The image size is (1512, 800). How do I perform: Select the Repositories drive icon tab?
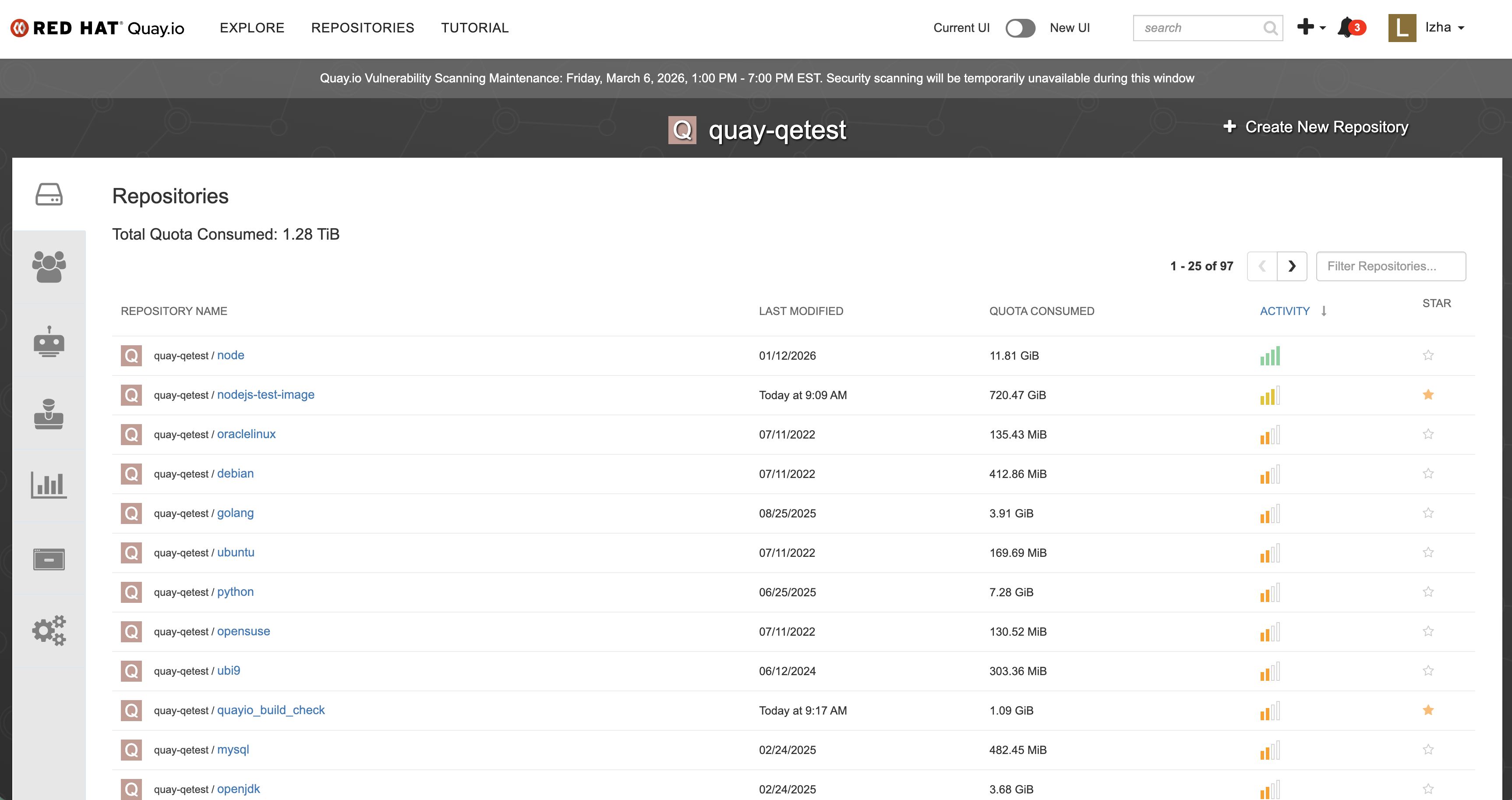click(49, 194)
